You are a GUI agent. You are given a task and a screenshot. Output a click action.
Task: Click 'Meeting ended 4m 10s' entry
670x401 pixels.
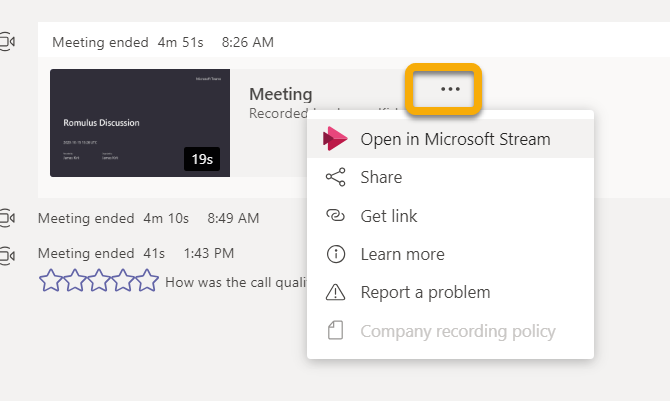(113, 218)
